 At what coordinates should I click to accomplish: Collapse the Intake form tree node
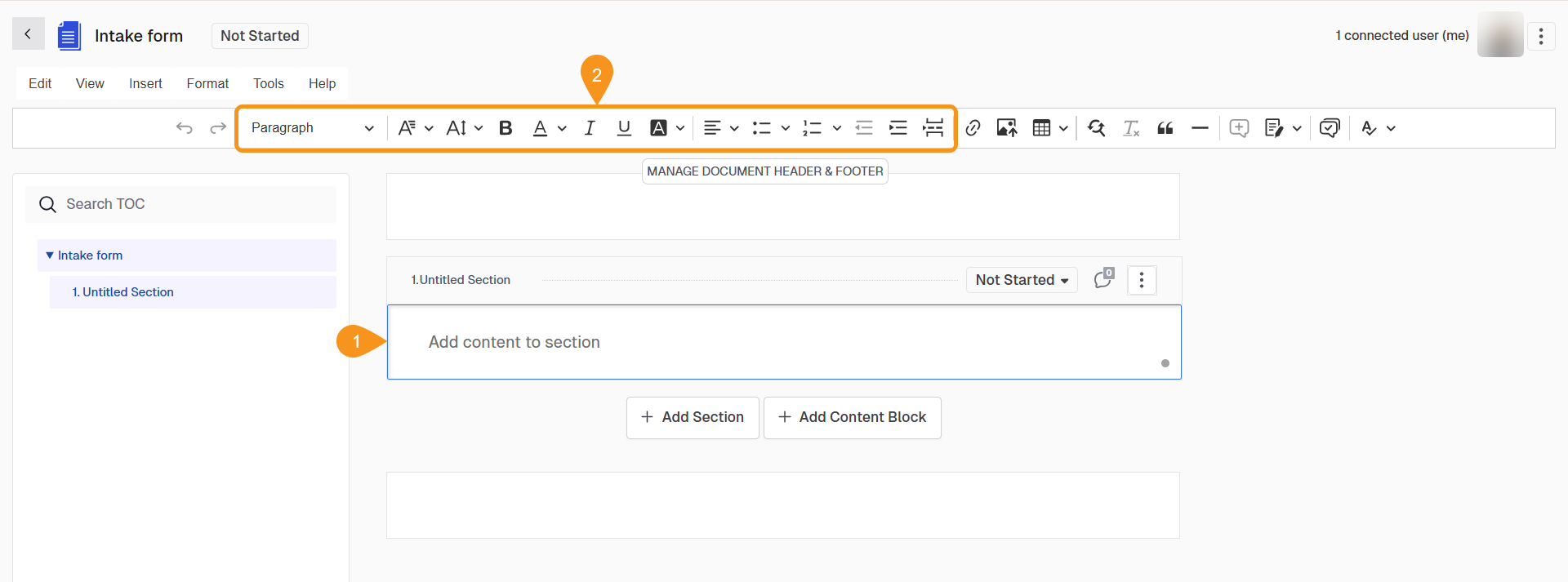point(50,255)
